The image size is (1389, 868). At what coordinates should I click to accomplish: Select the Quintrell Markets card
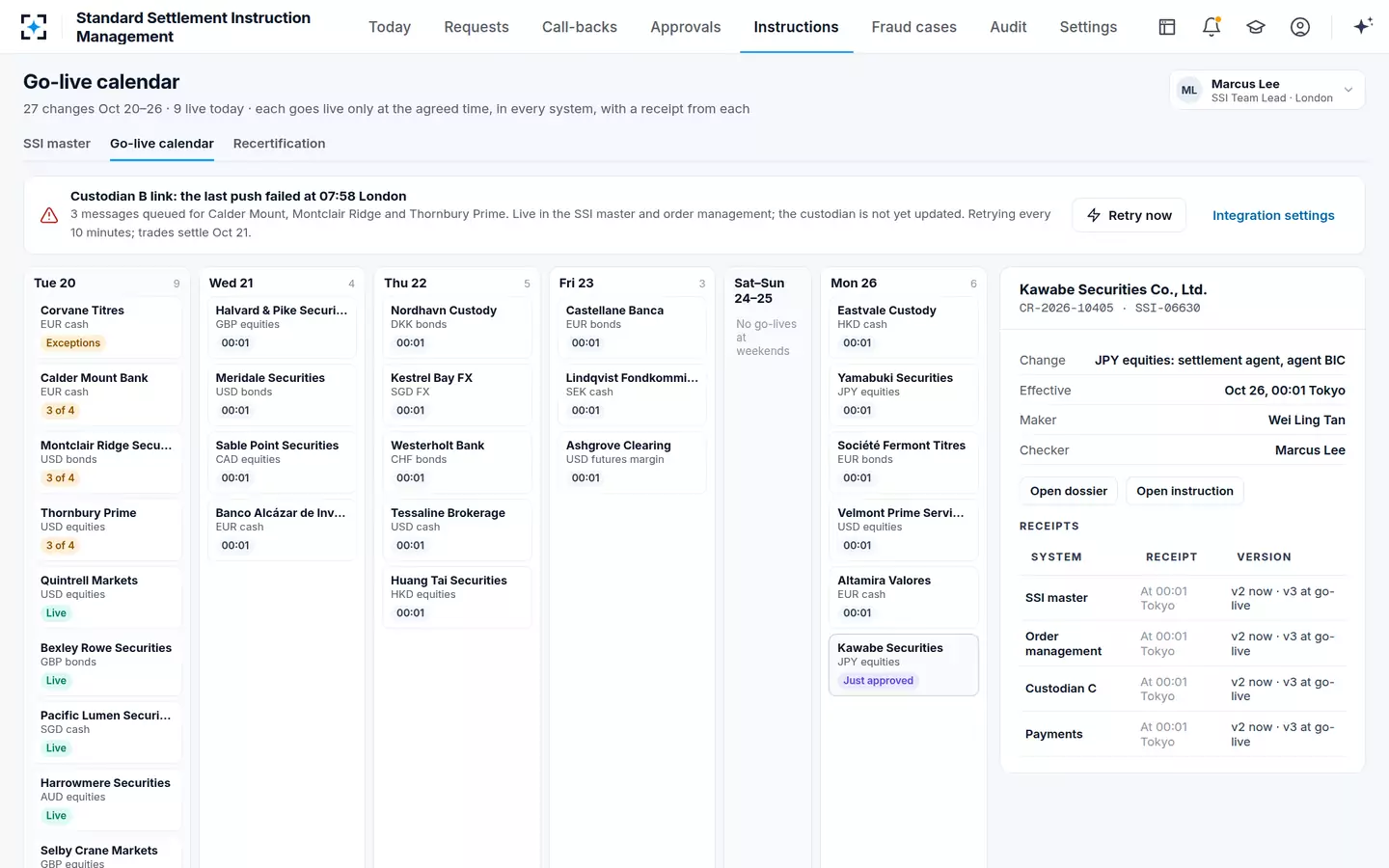[107, 597]
